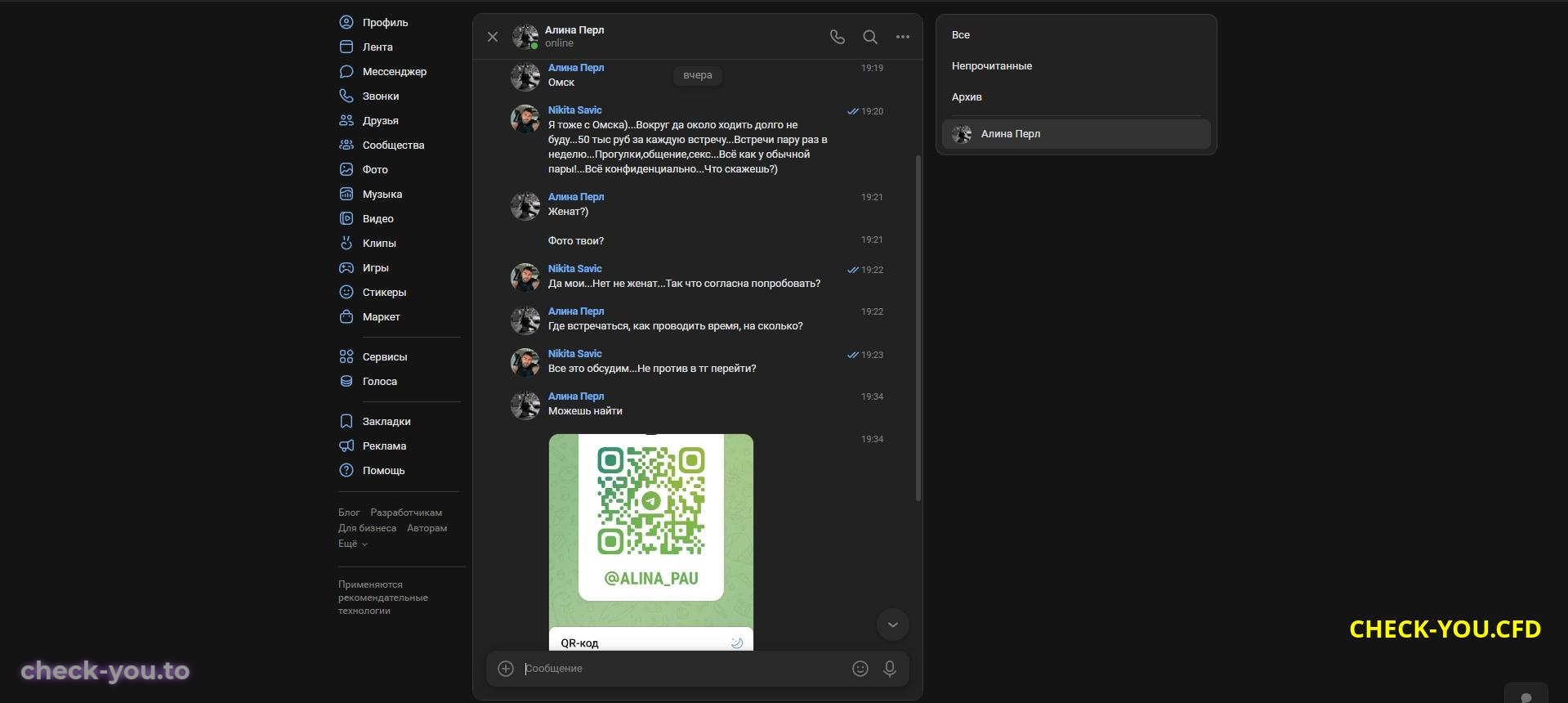
Task: Open the Голоса coins icon
Action: pos(346,381)
